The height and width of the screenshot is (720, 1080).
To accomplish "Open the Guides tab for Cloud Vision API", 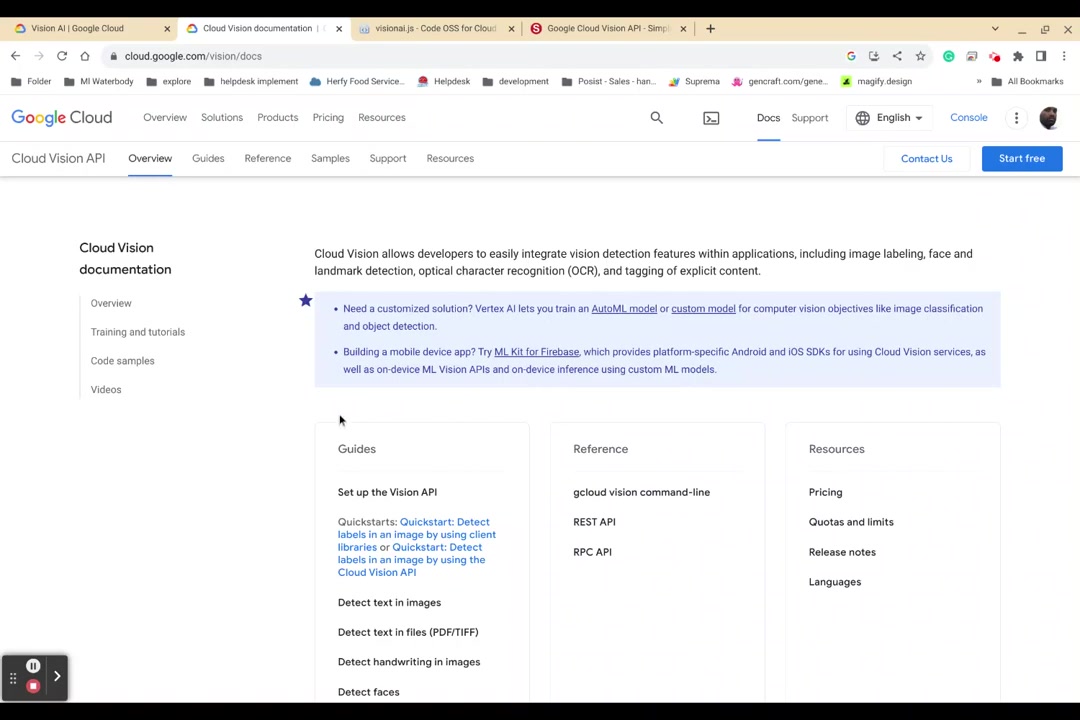I will 207,158.
